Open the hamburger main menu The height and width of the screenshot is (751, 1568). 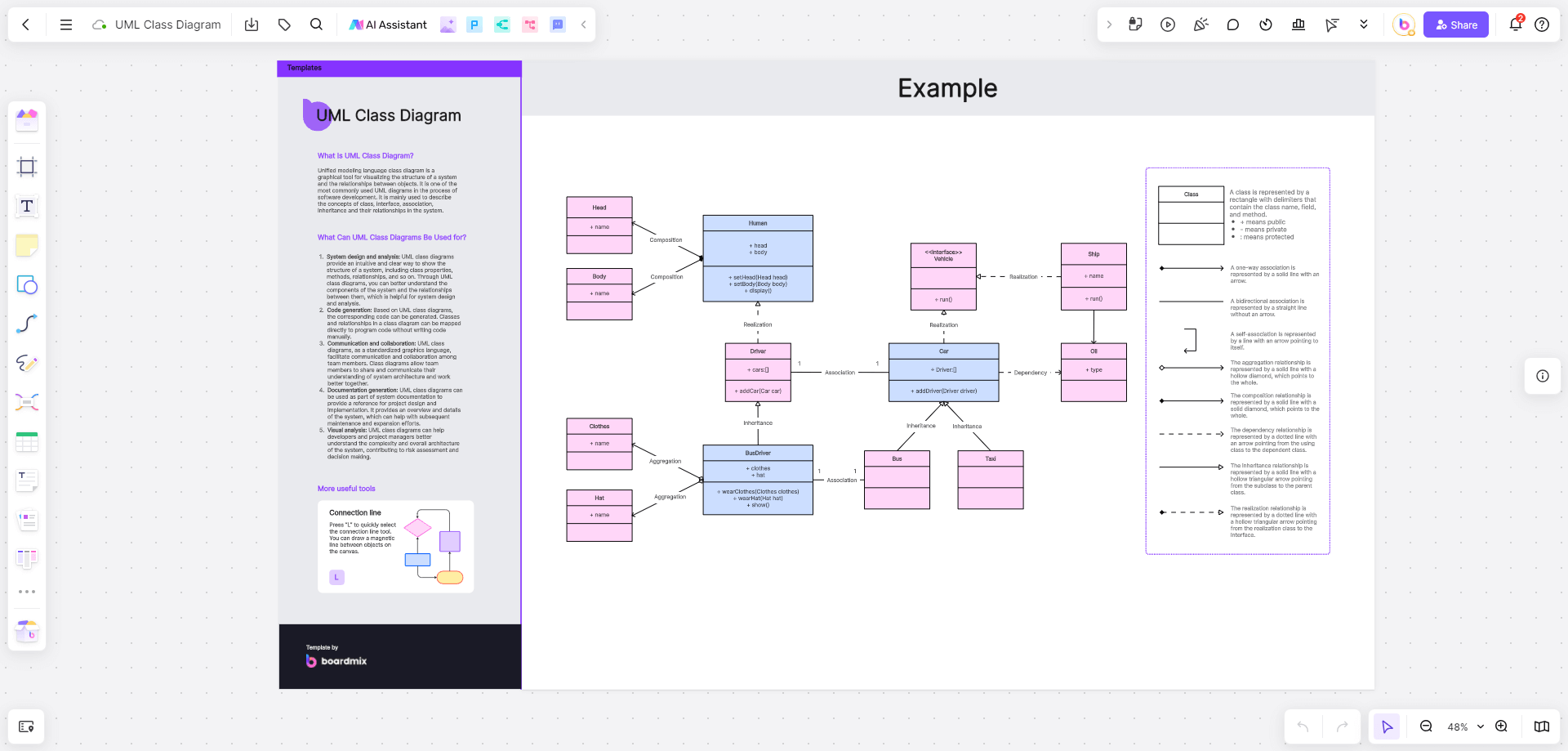pyautogui.click(x=66, y=25)
